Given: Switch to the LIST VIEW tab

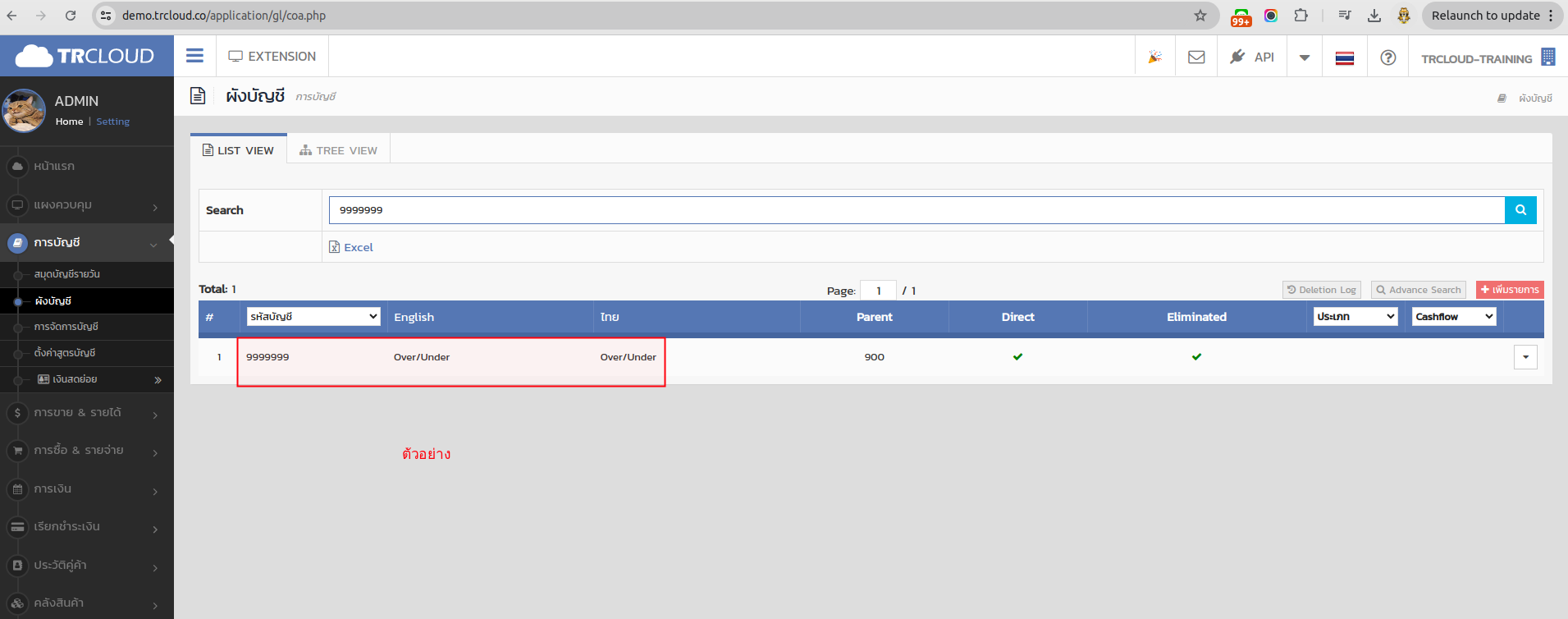Looking at the screenshot, I should [239, 150].
